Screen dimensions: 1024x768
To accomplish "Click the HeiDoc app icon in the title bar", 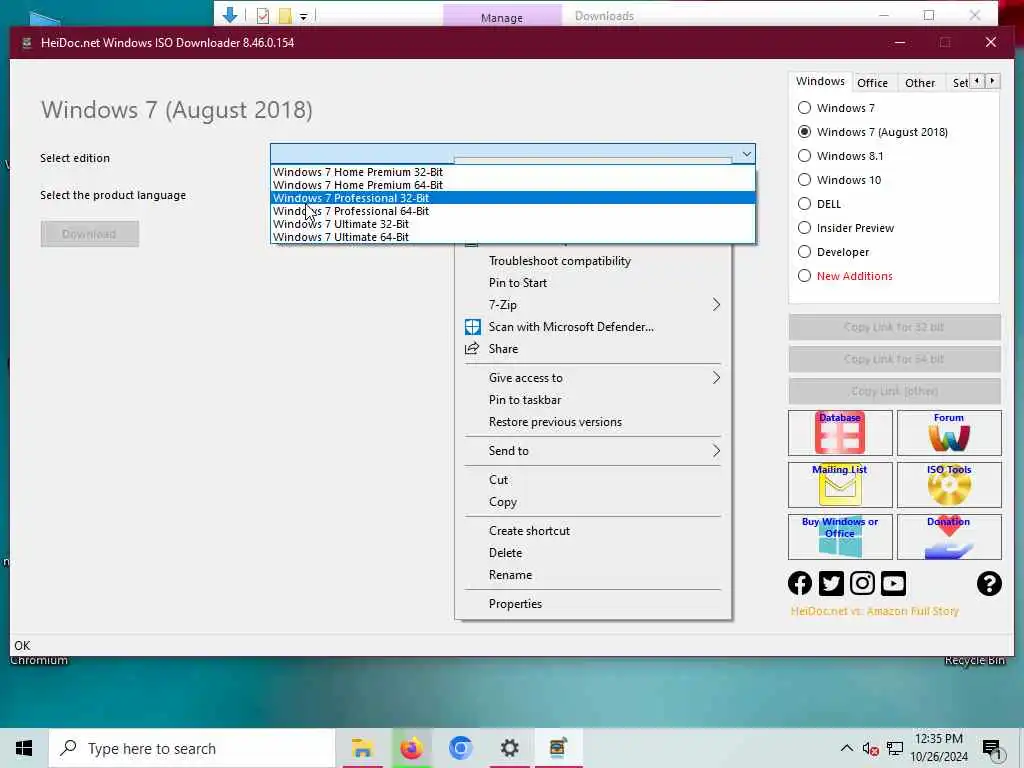I will pyautogui.click(x=27, y=43).
